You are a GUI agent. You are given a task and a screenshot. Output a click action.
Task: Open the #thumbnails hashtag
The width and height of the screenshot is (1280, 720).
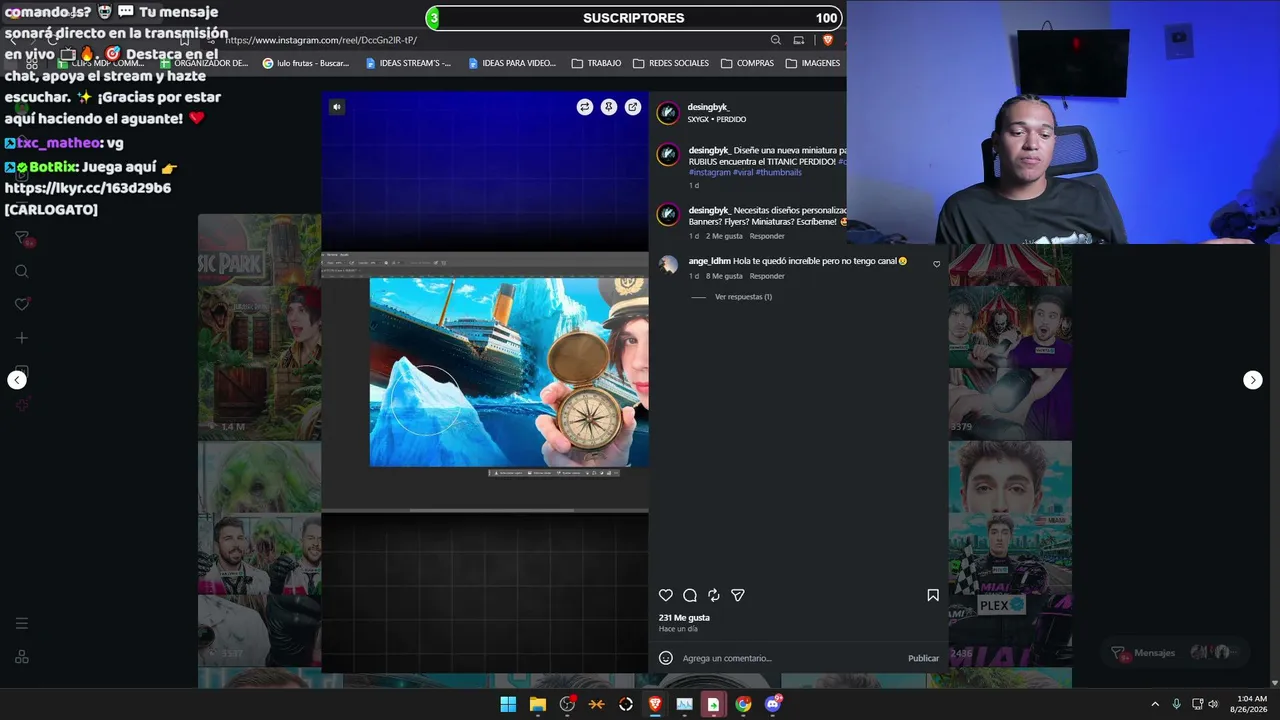coord(779,172)
